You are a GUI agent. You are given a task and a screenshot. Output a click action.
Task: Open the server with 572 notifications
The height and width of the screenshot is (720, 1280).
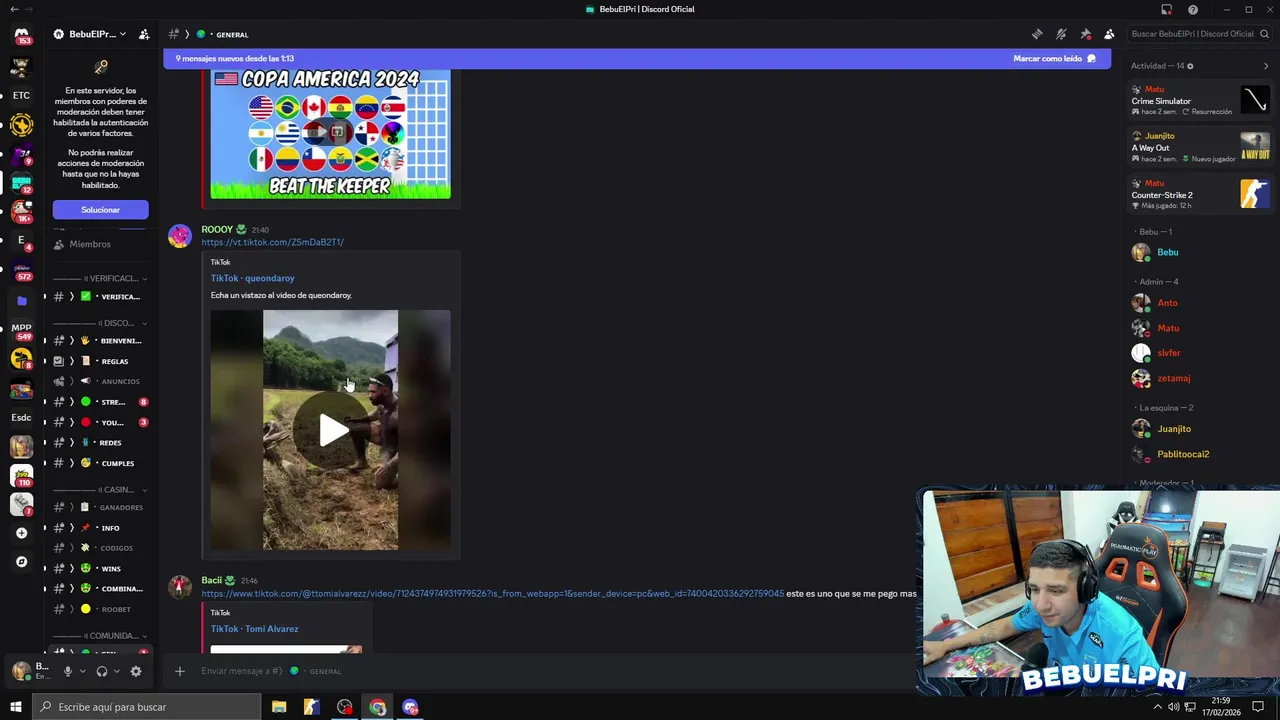[21, 271]
